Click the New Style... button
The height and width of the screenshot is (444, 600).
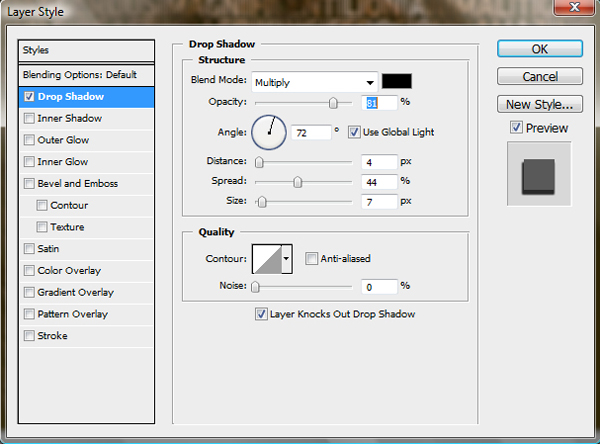[x=540, y=104]
